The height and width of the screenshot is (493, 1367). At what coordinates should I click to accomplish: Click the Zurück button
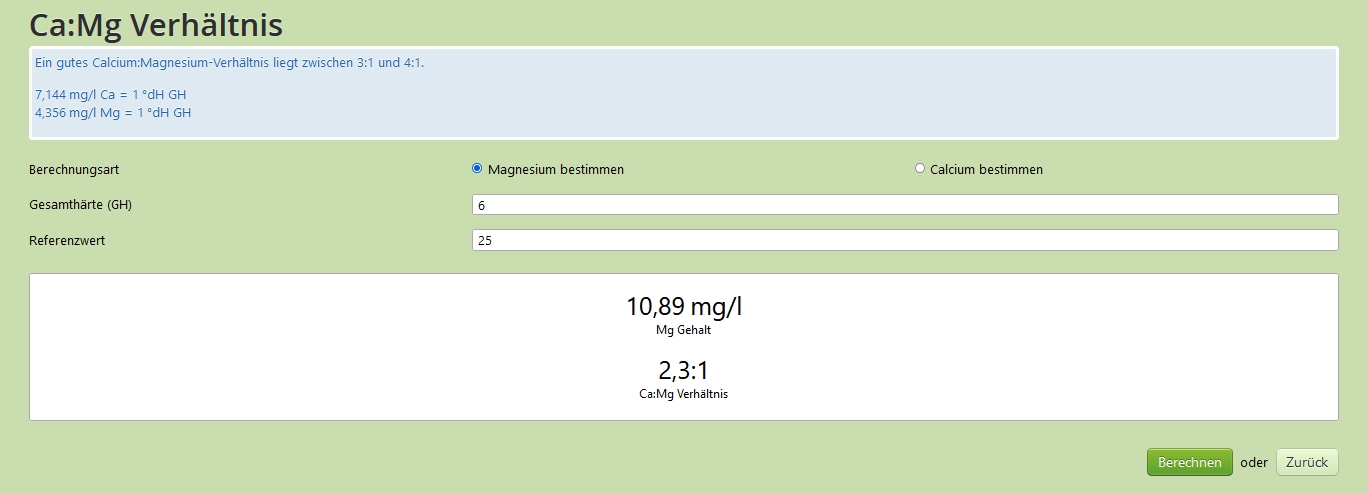1306,462
